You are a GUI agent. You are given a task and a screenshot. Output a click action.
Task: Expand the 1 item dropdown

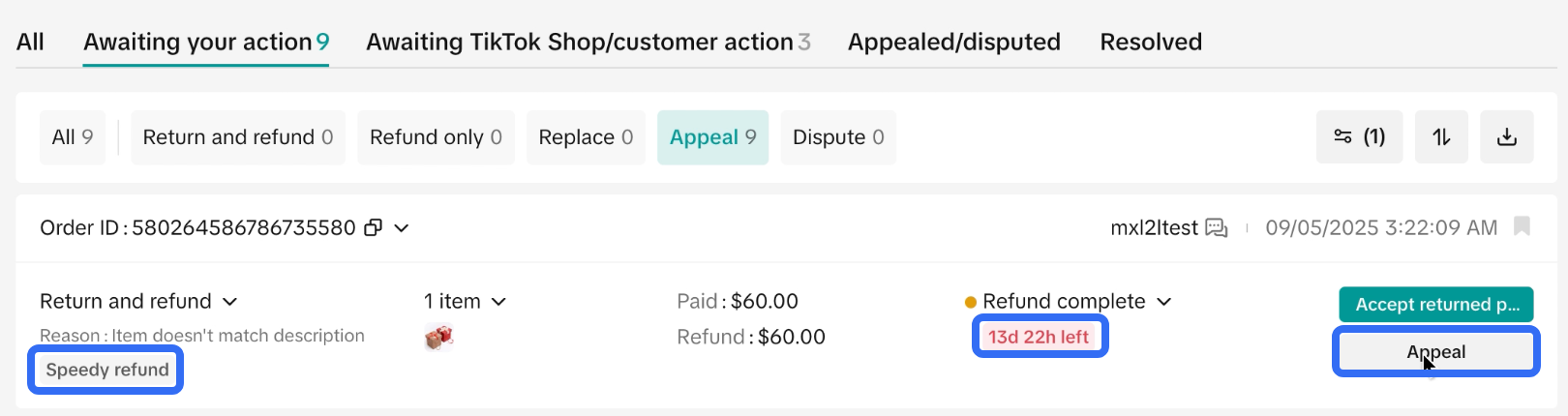pyautogui.click(x=498, y=302)
